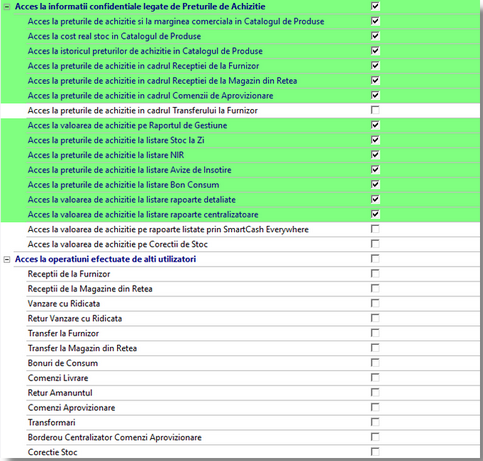Check Receptii de la Magazine din Retea checkbox

[x=375, y=289]
